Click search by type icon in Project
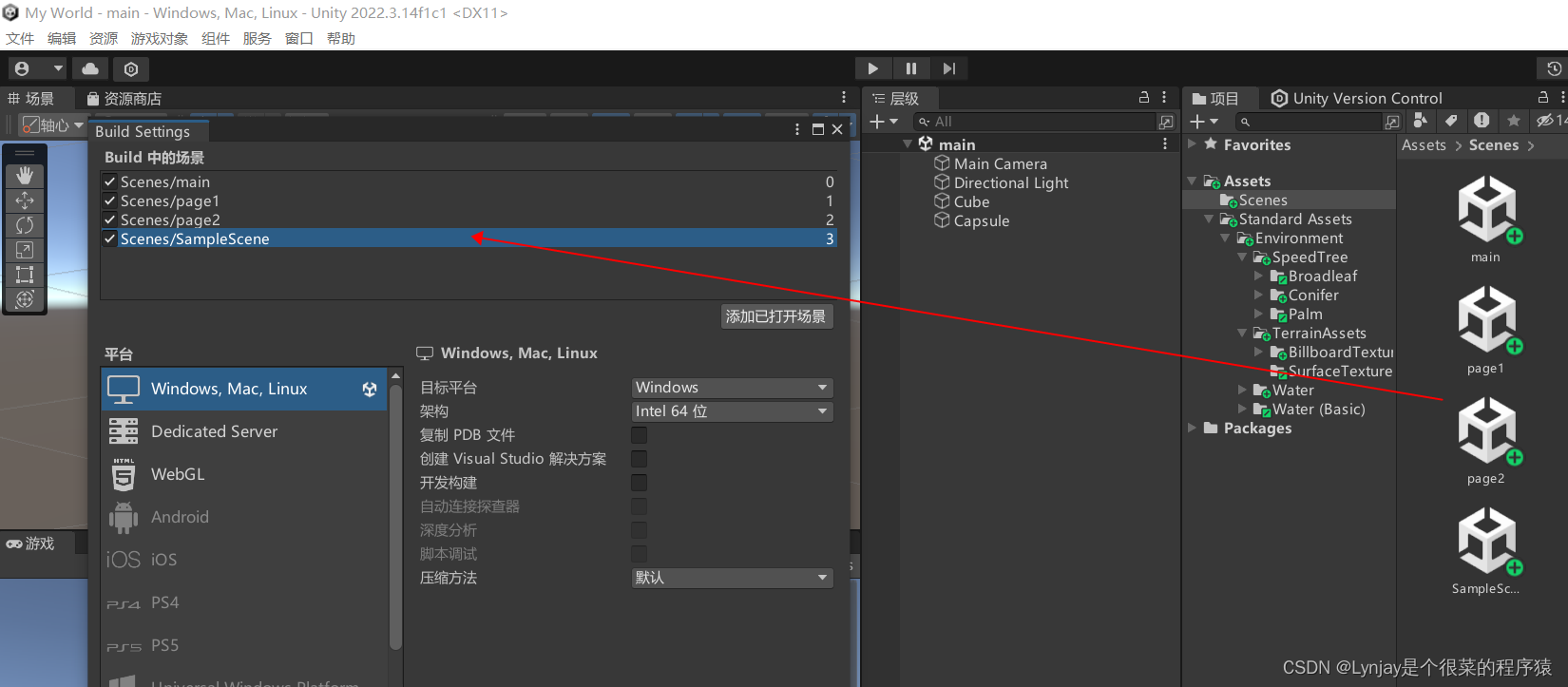Screen dimensions: 1568x687 1420,121
